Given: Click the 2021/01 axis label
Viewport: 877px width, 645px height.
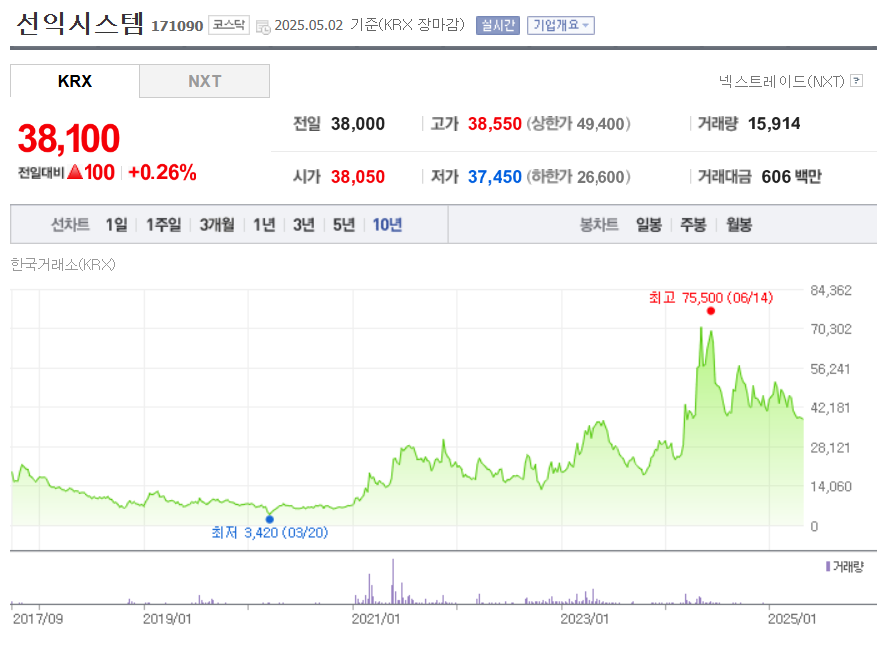Looking at the screenshot, I should coord(376,619).
